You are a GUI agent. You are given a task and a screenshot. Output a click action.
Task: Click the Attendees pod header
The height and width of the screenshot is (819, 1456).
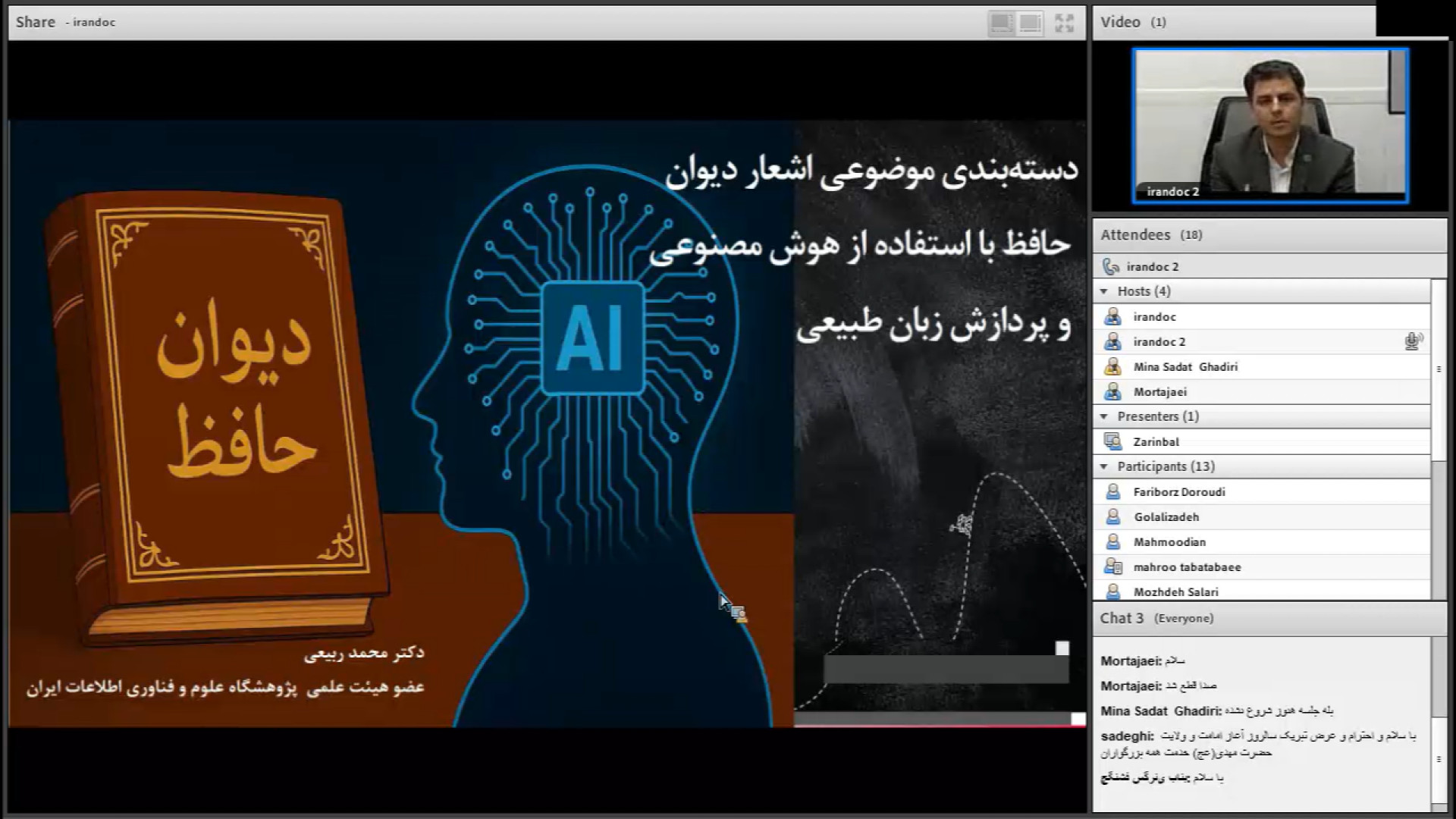tap(1135, 234)
